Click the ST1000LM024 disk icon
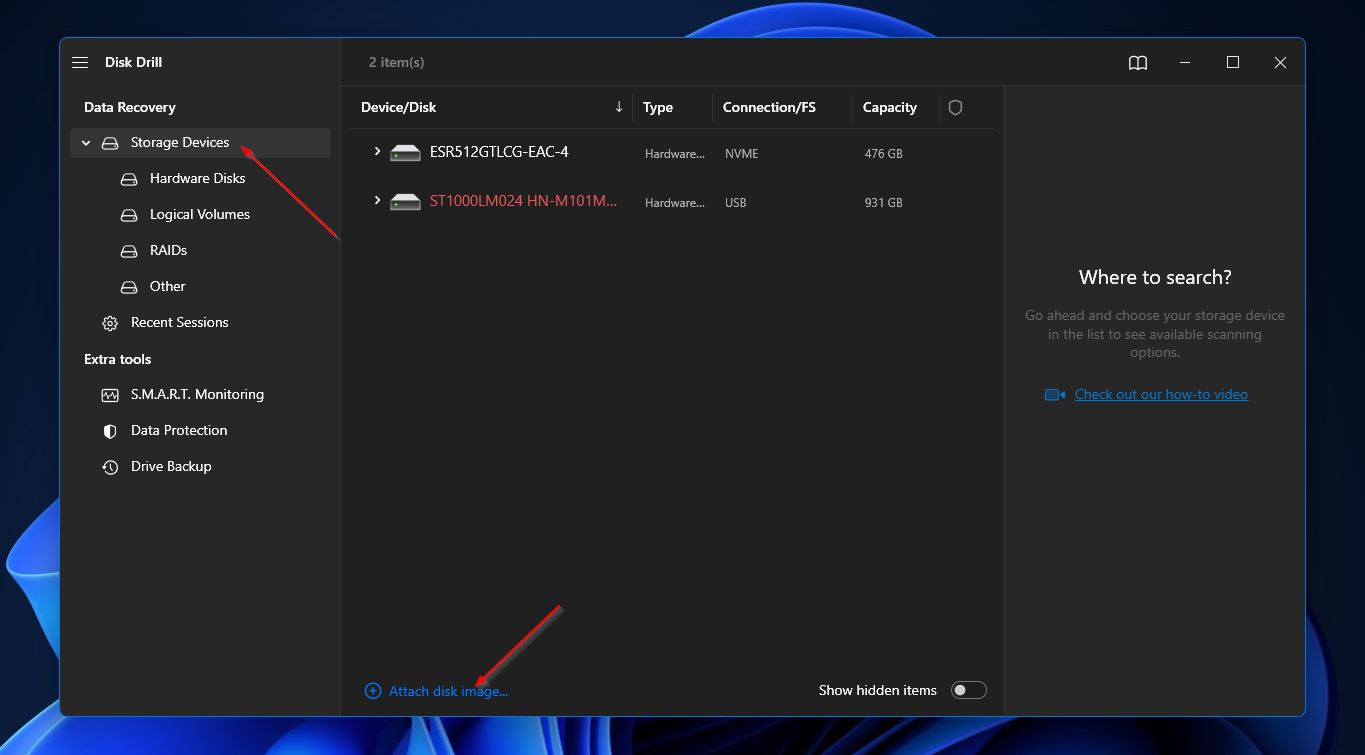1365x755 pixels. pos(405,202)
